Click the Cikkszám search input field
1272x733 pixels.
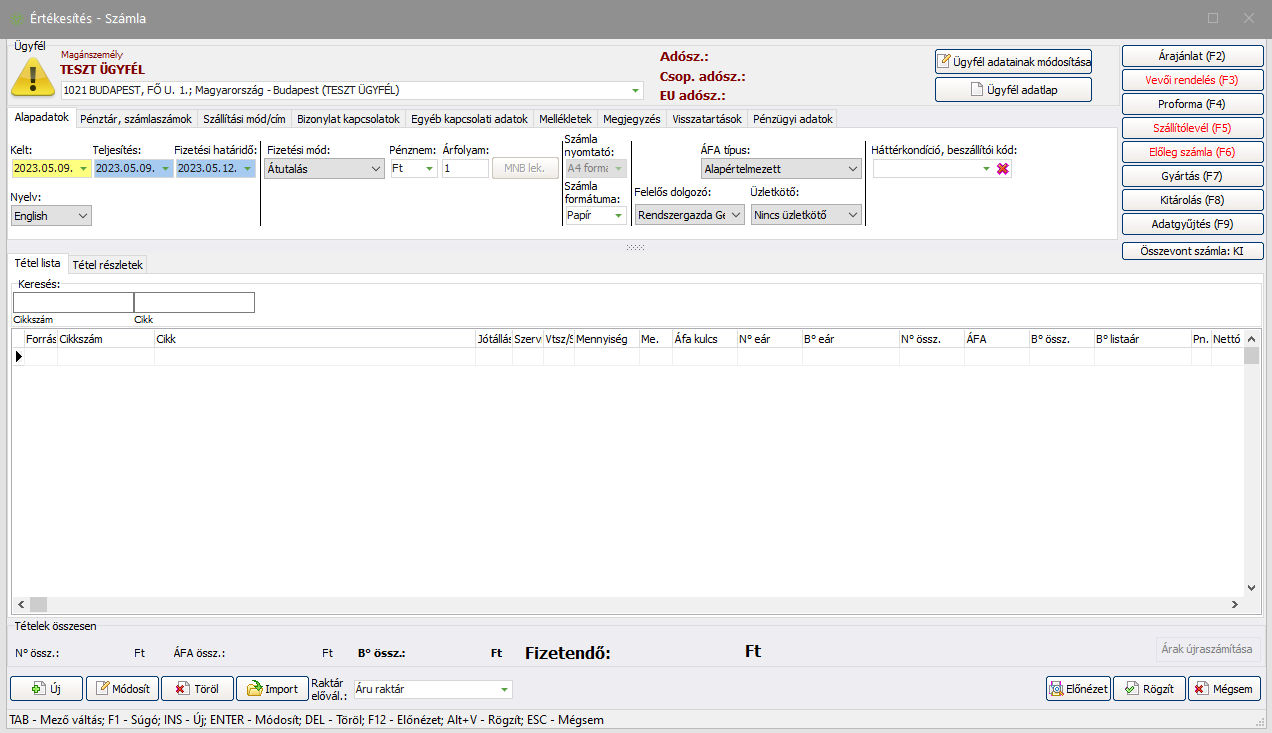(x=73, y=302)
